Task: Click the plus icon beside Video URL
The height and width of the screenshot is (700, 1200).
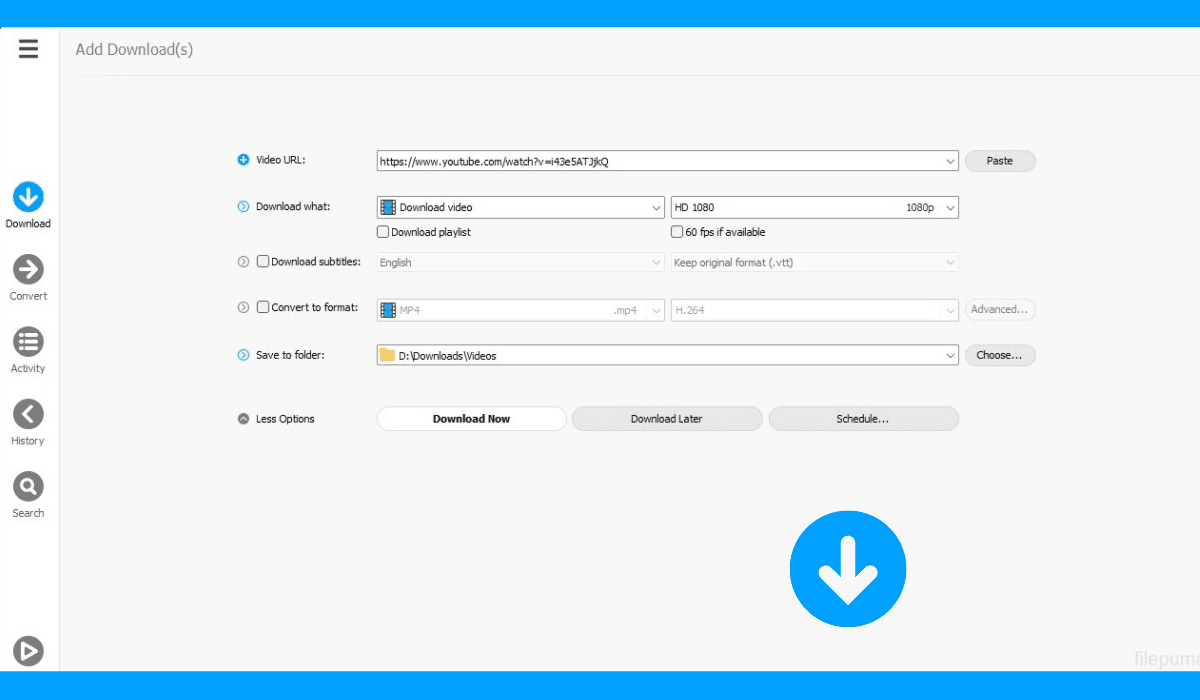Action: 243,160
